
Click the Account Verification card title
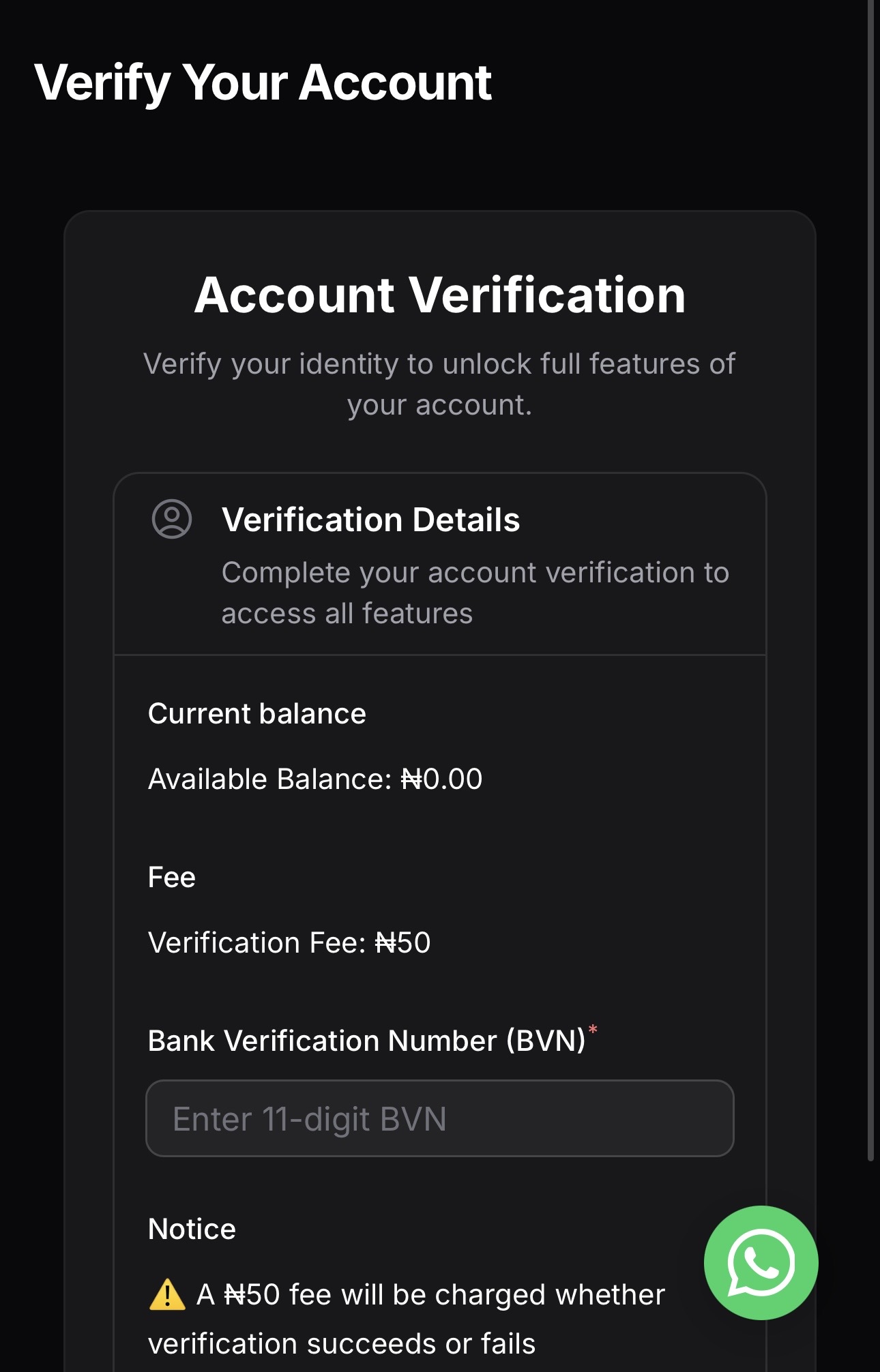coord(440,295)
